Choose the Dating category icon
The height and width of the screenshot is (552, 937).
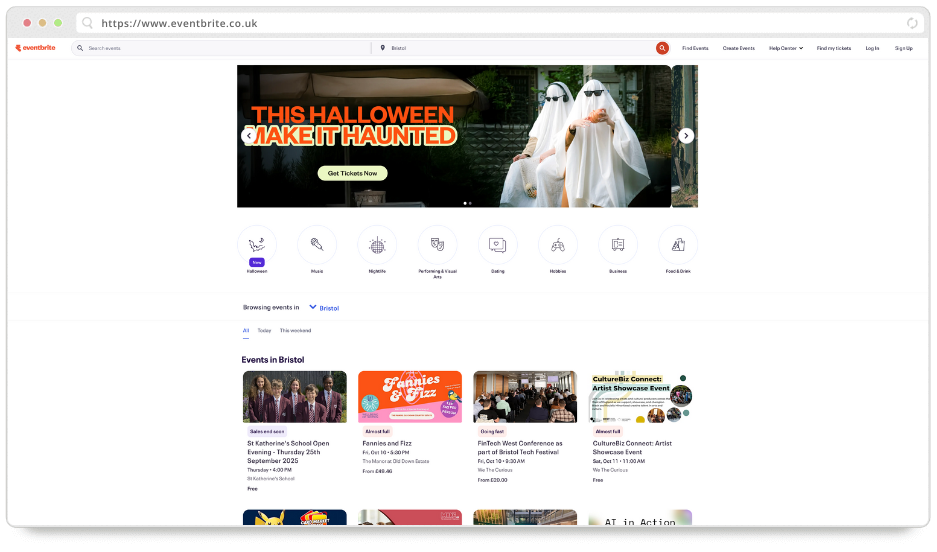click(498, 244)
